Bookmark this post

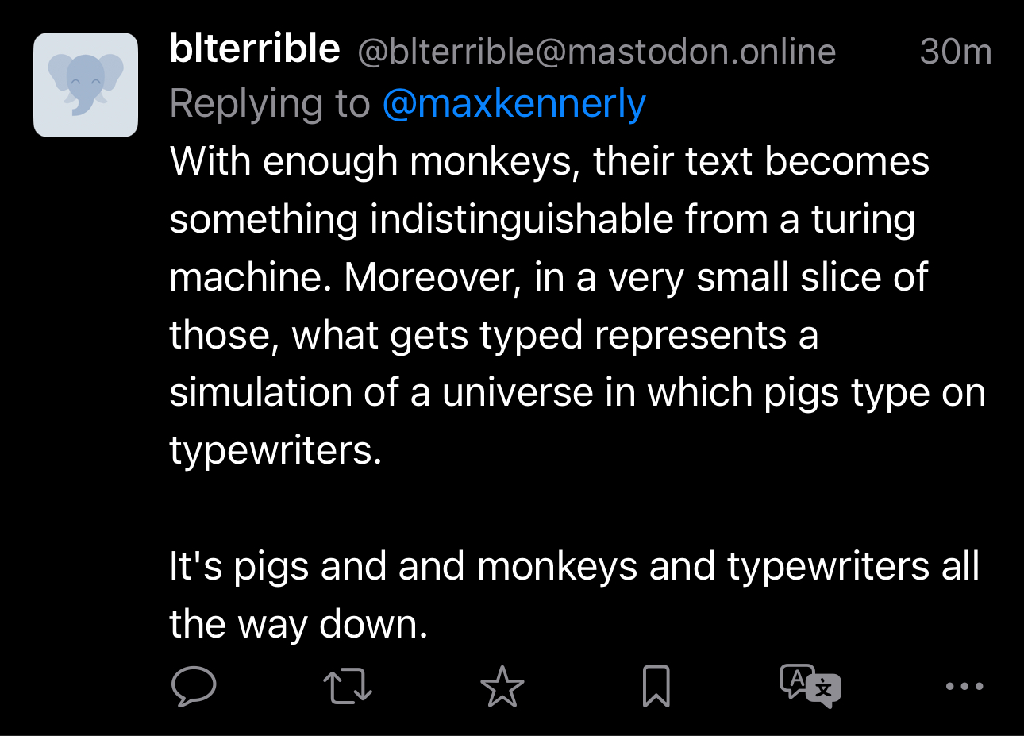(656, 686)
